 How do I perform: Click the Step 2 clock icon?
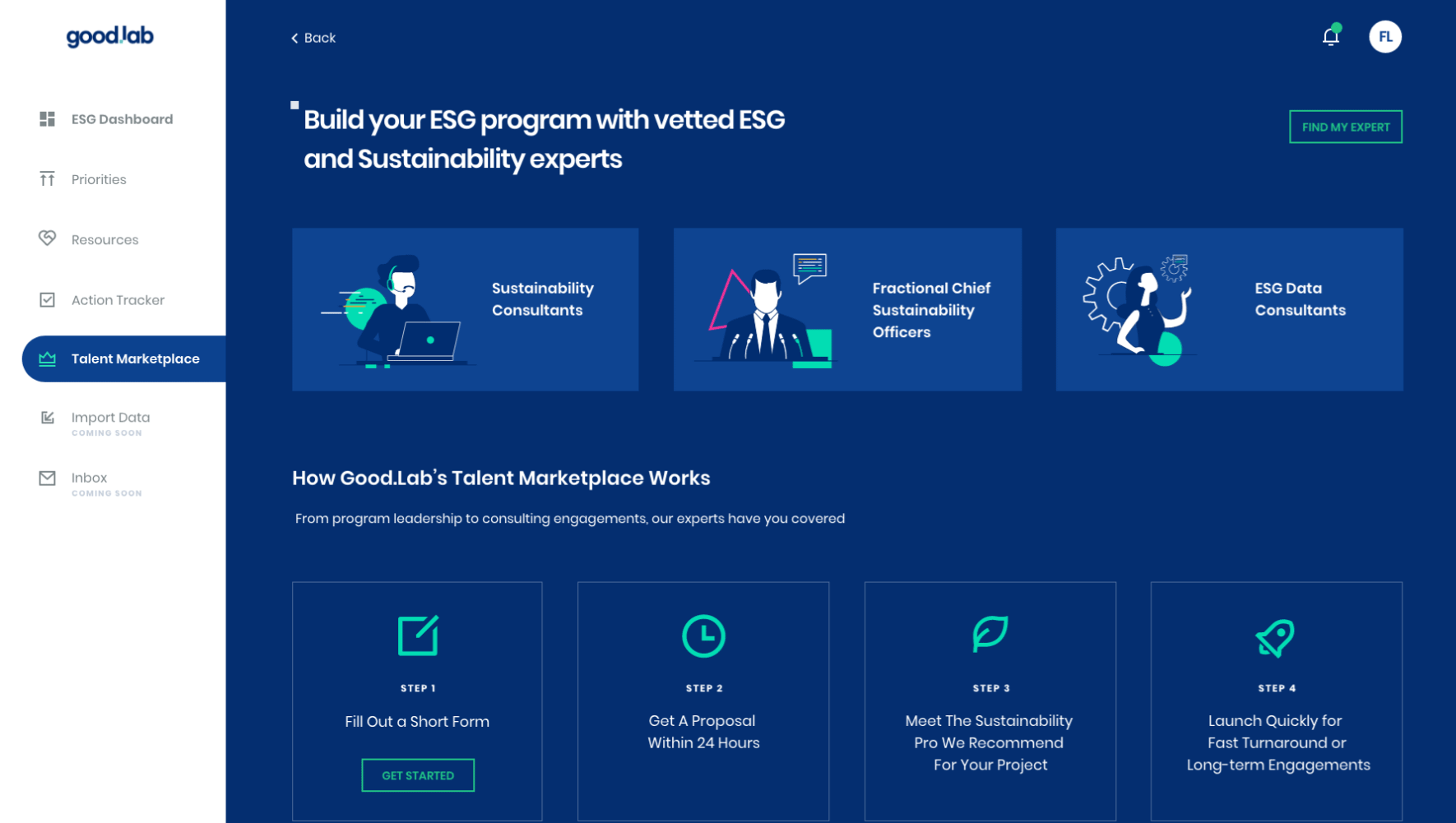[x=703, y=636]
